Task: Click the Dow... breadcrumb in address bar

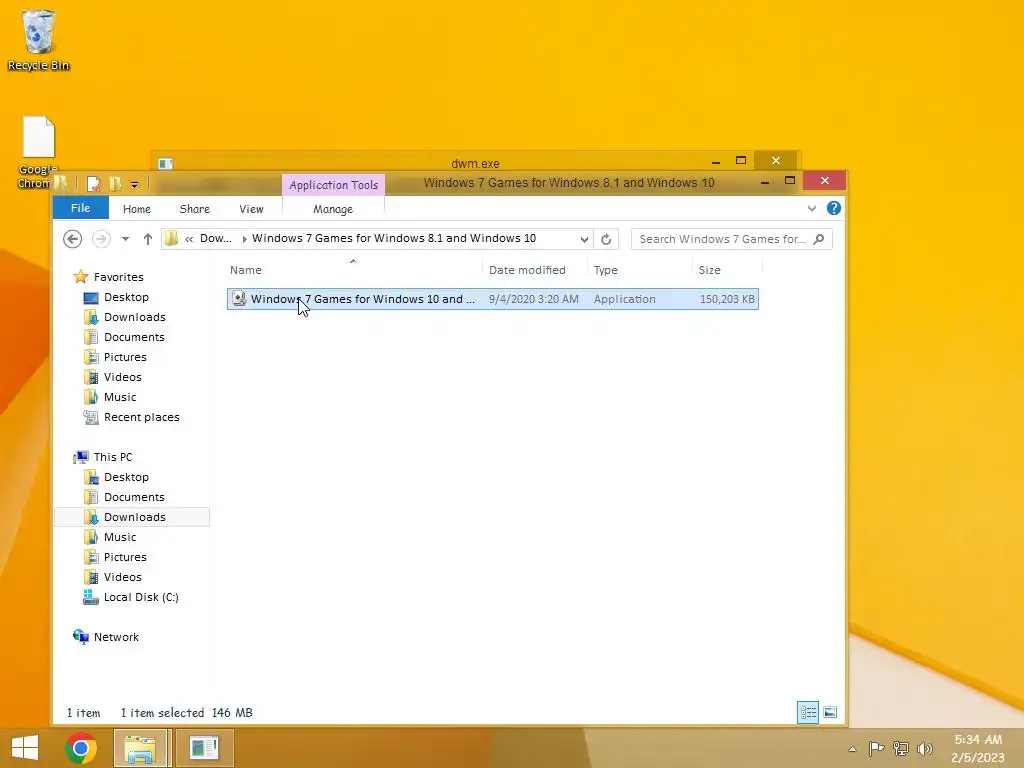Action: coord(216,238)
